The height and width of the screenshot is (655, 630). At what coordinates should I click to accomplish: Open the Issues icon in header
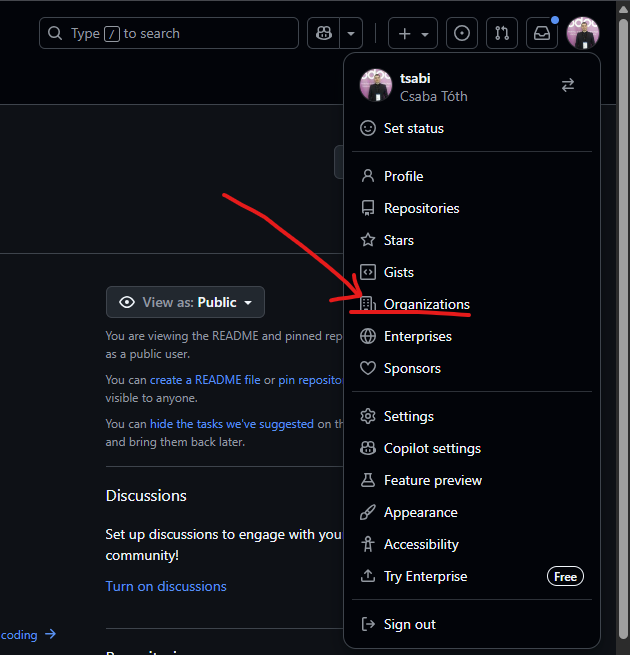[461, 33]
